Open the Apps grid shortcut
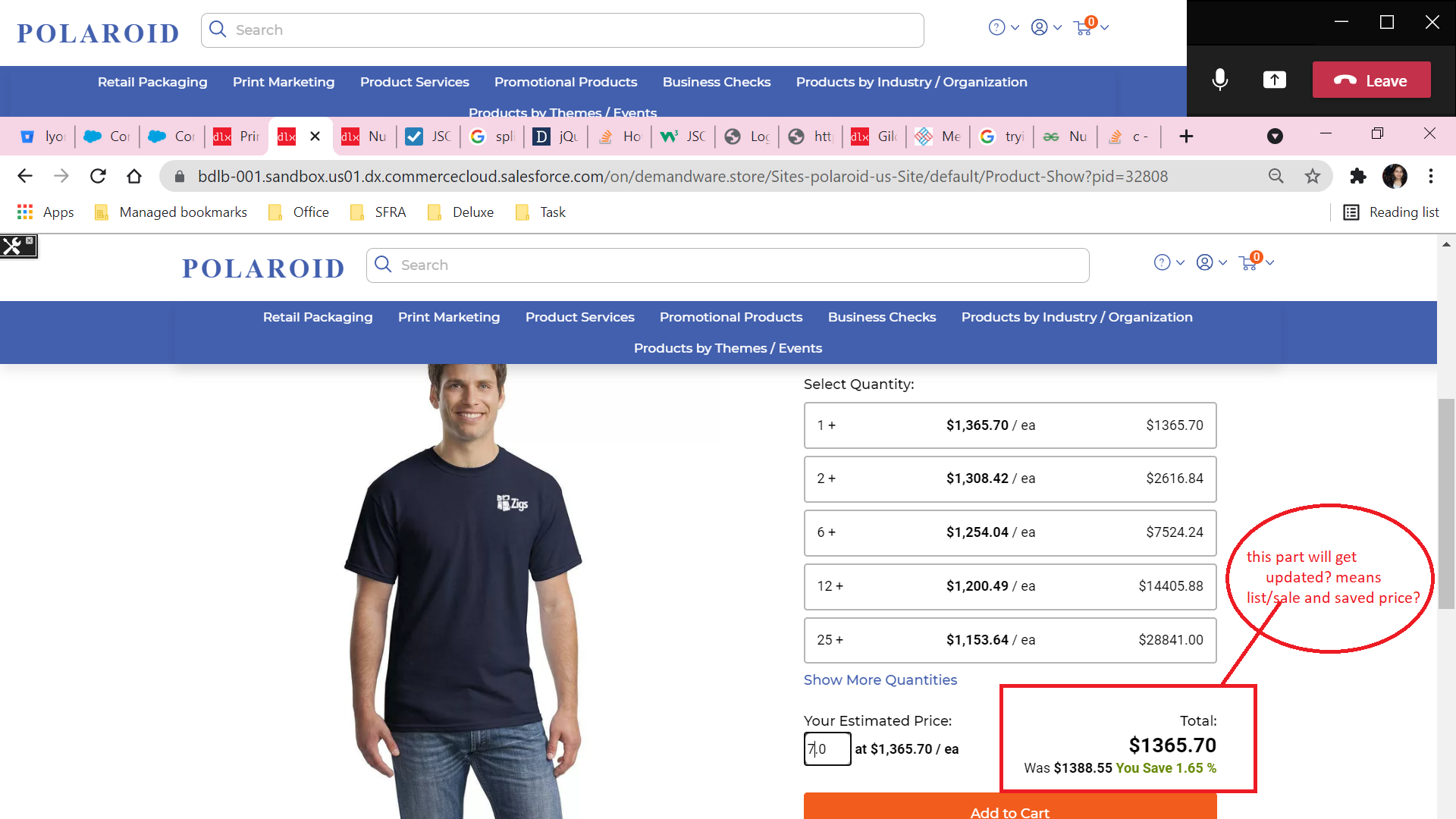1456x819 pixels. coord(45,212)
